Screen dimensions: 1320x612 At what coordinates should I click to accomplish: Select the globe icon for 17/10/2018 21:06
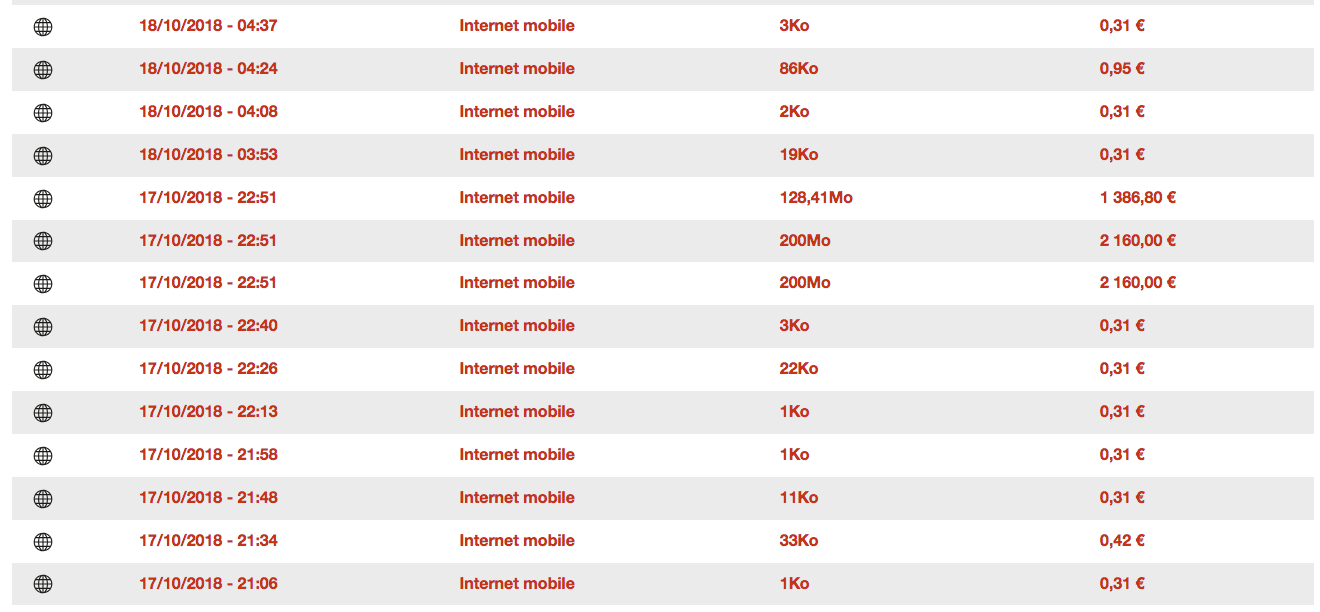pos(43,585)
